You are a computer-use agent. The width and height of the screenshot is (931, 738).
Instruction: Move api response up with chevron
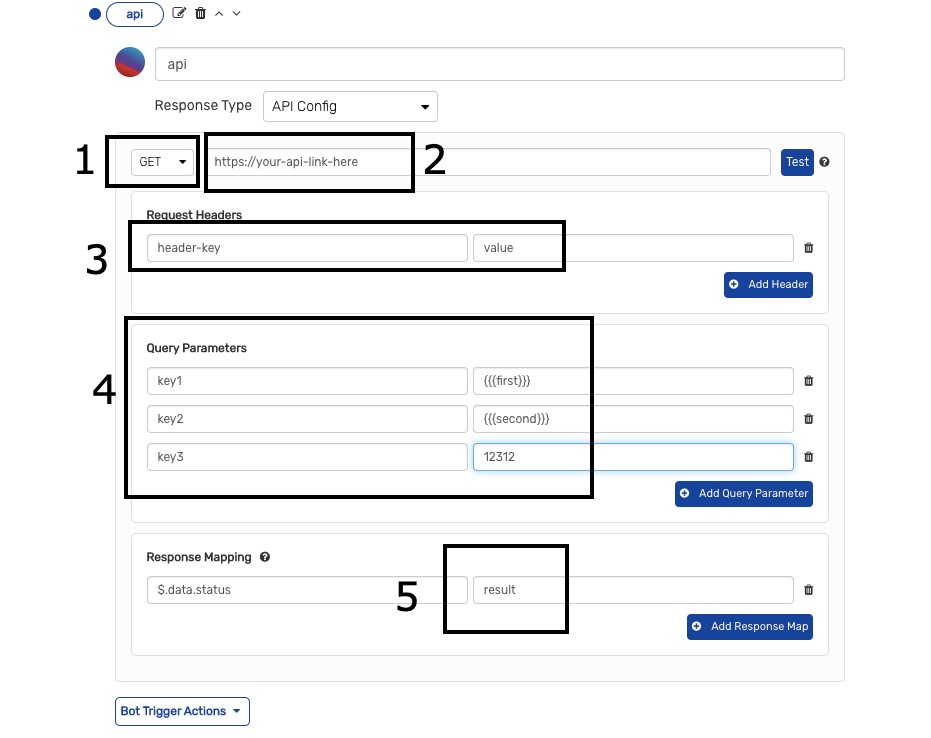pos(219,13)
